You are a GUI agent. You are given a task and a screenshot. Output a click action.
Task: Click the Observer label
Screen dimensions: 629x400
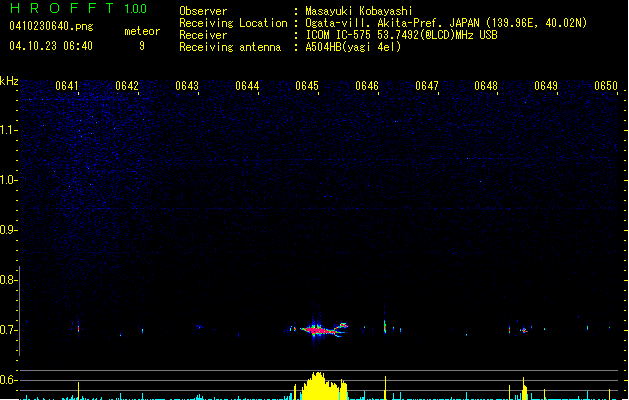[x=203, y=11]
